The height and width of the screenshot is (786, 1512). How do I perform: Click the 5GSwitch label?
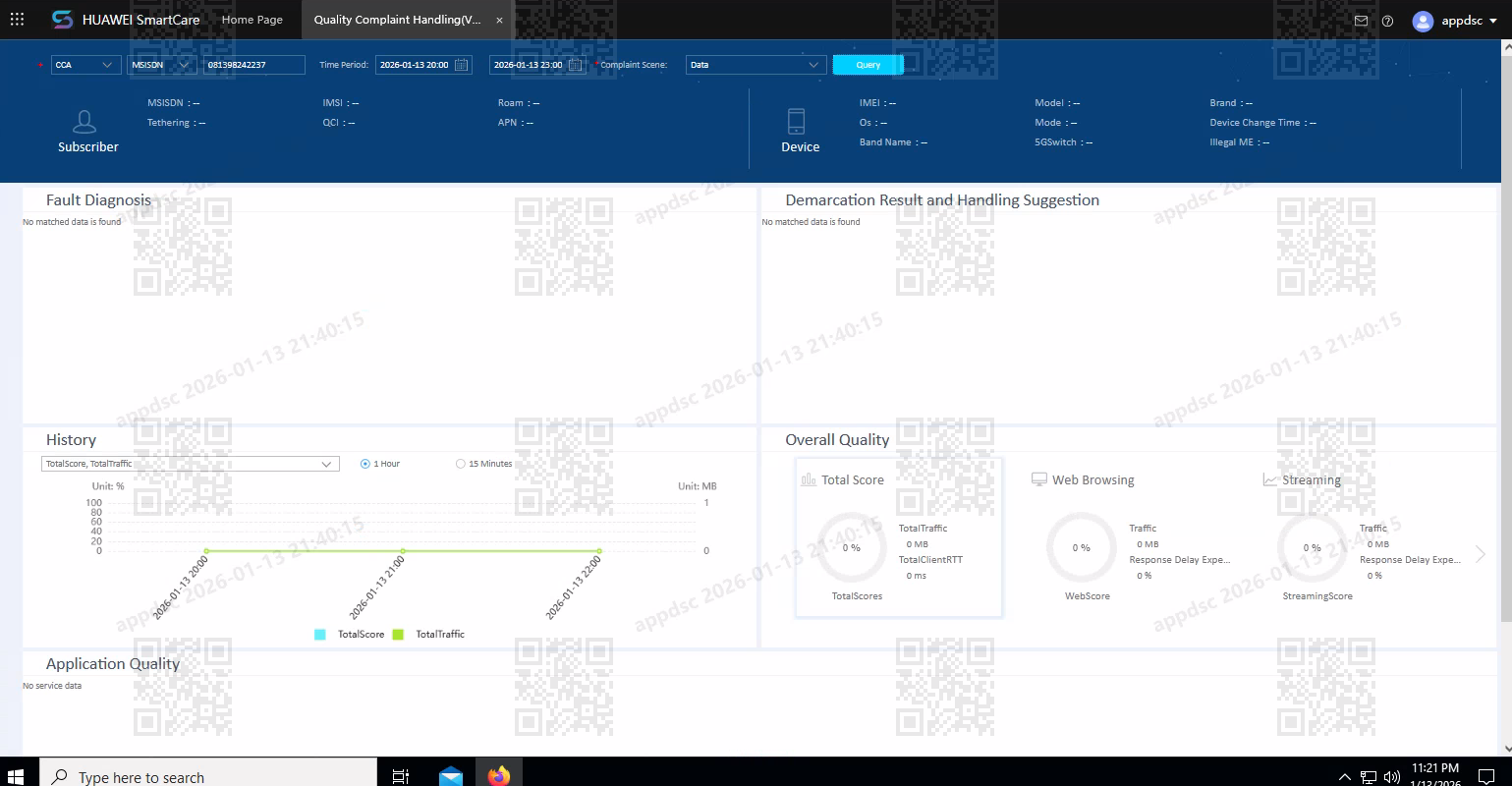pyautogui.click(x=1056, y=142)
